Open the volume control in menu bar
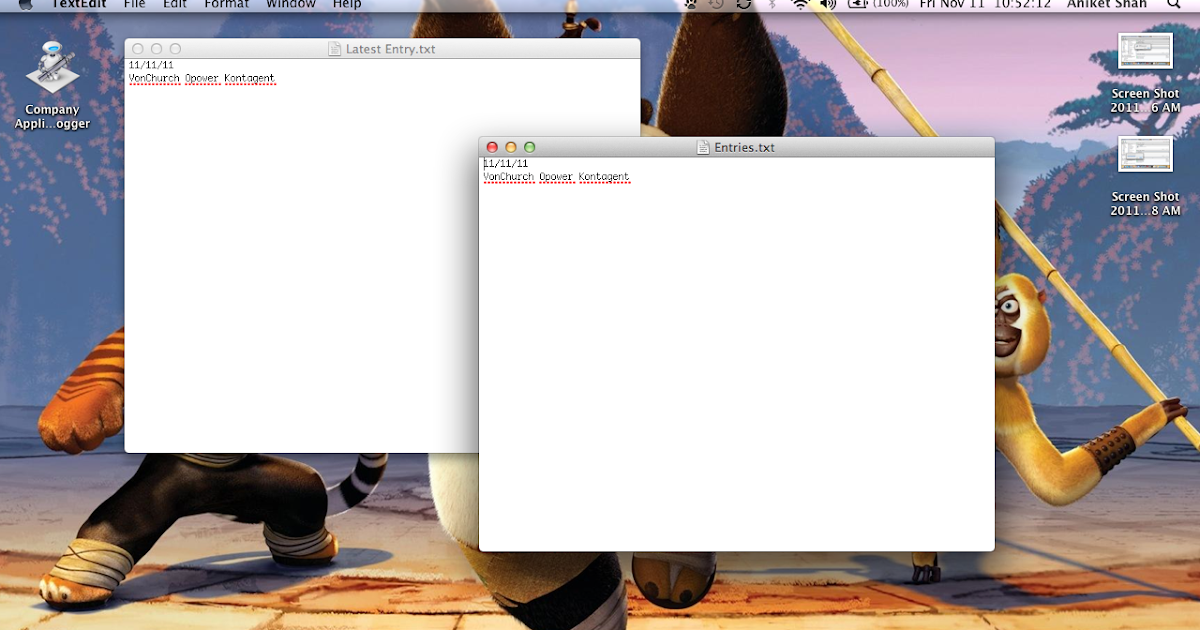 828,4
